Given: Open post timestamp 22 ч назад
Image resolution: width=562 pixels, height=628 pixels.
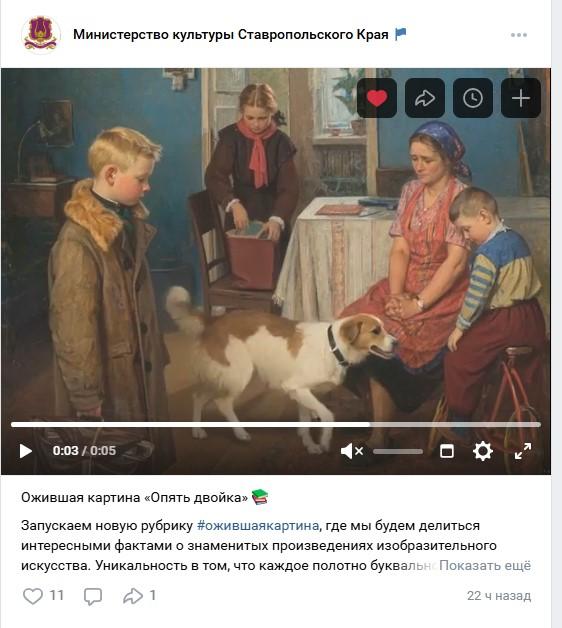Looking at the screenshot, I should [x=499, y=596].
